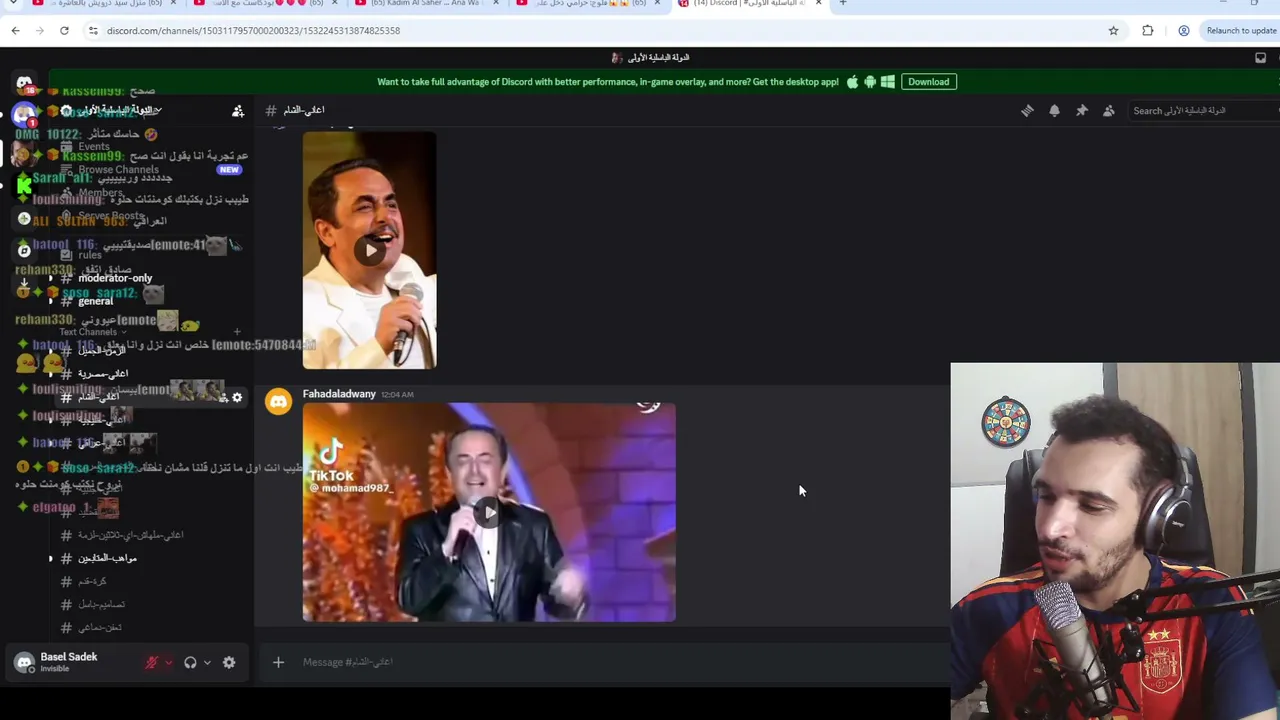Viewport: 1280px width, 720px height.
Task: Click Relaunch to update button
Action: (x=1241, y=31)
